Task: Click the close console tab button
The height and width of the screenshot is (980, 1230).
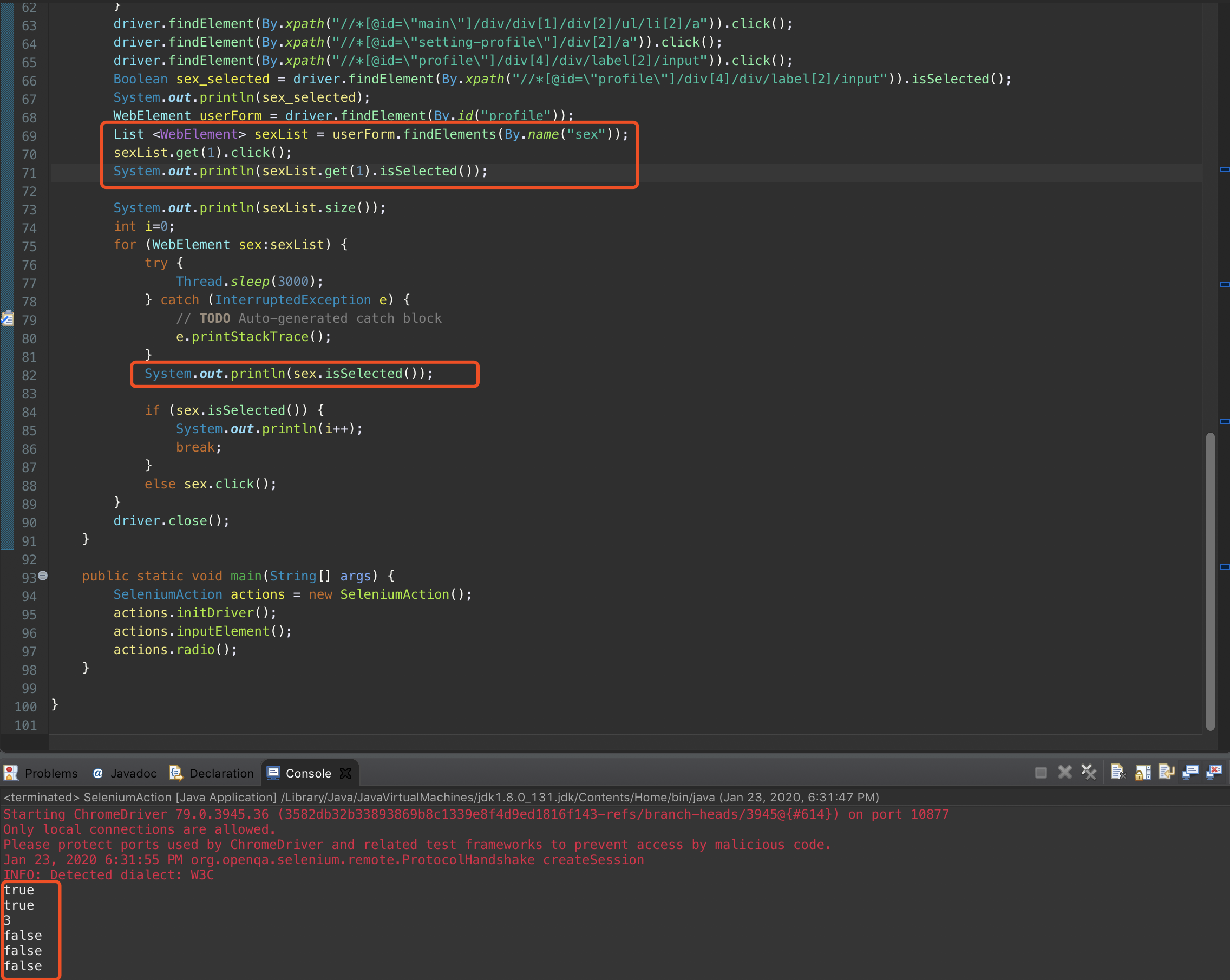Action: point(346,773)
